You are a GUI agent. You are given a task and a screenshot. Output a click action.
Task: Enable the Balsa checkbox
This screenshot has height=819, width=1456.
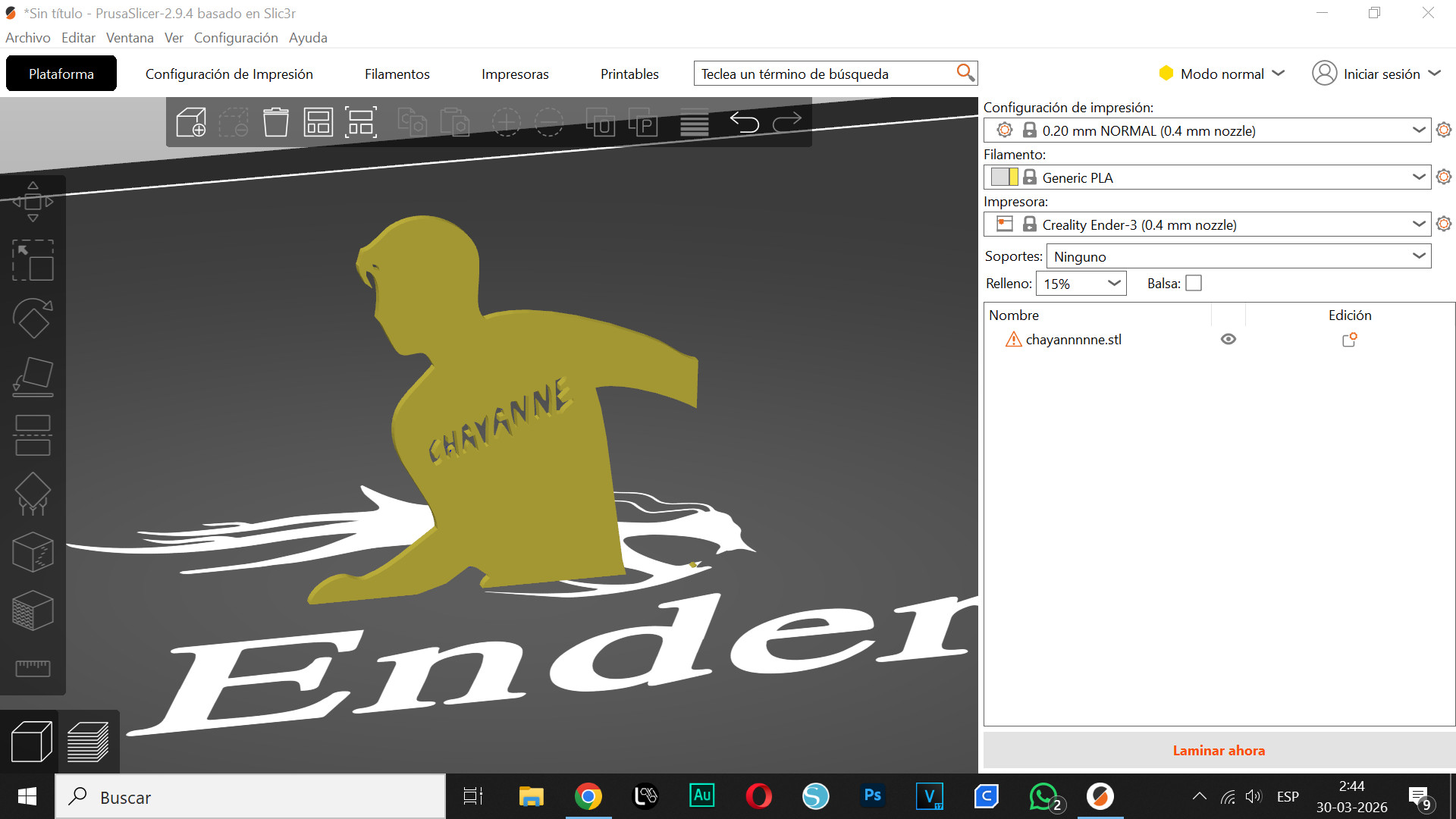coord(1194,282)
